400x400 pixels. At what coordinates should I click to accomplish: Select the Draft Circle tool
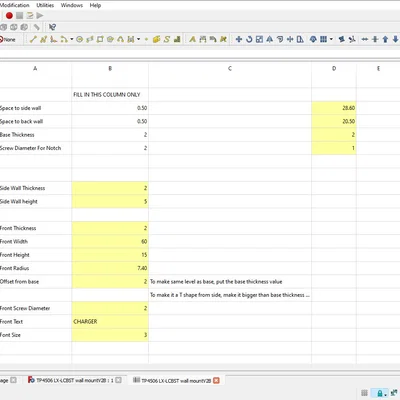click(x=79, y=39)
